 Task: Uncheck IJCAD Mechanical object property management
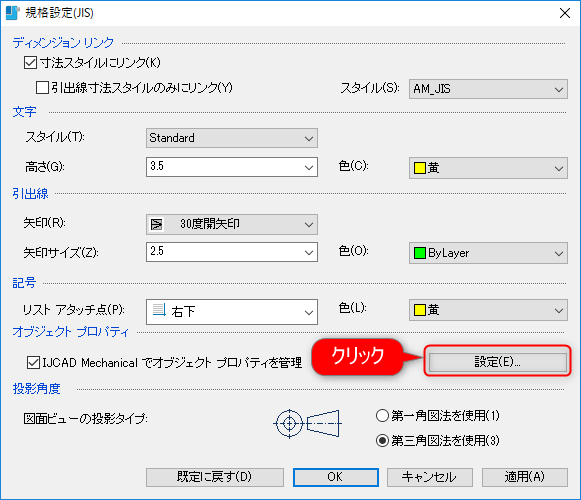coord(33,362)
